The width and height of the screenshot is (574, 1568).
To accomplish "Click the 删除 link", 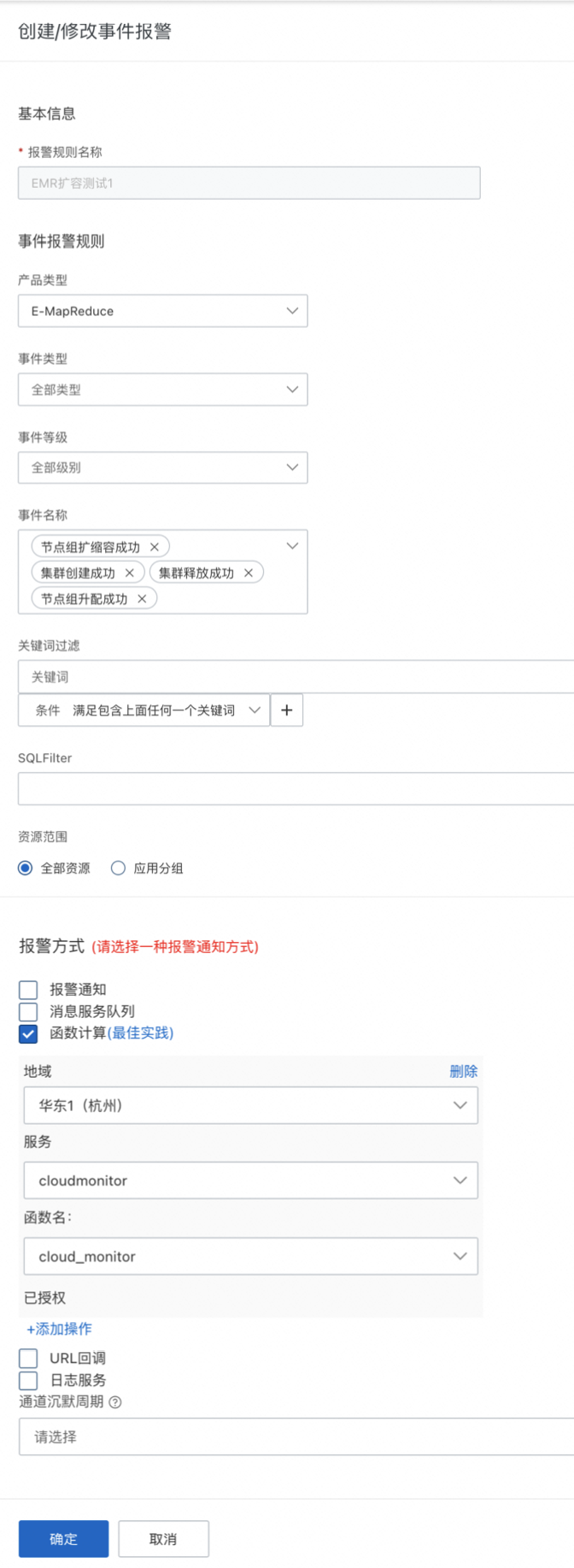I will (x=463, y=1071).
